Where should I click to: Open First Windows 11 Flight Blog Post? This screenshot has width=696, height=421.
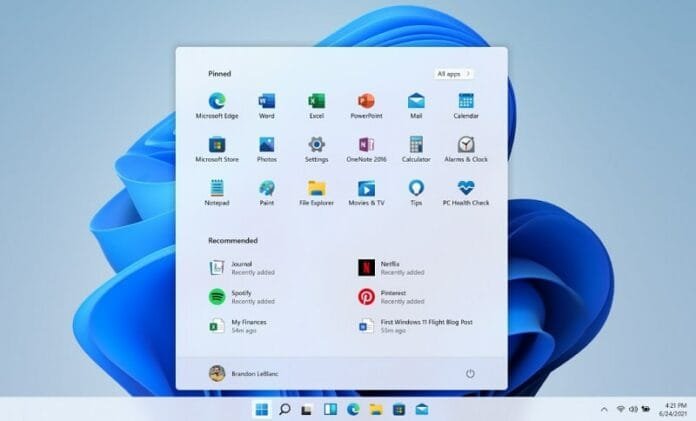point(415,326)
